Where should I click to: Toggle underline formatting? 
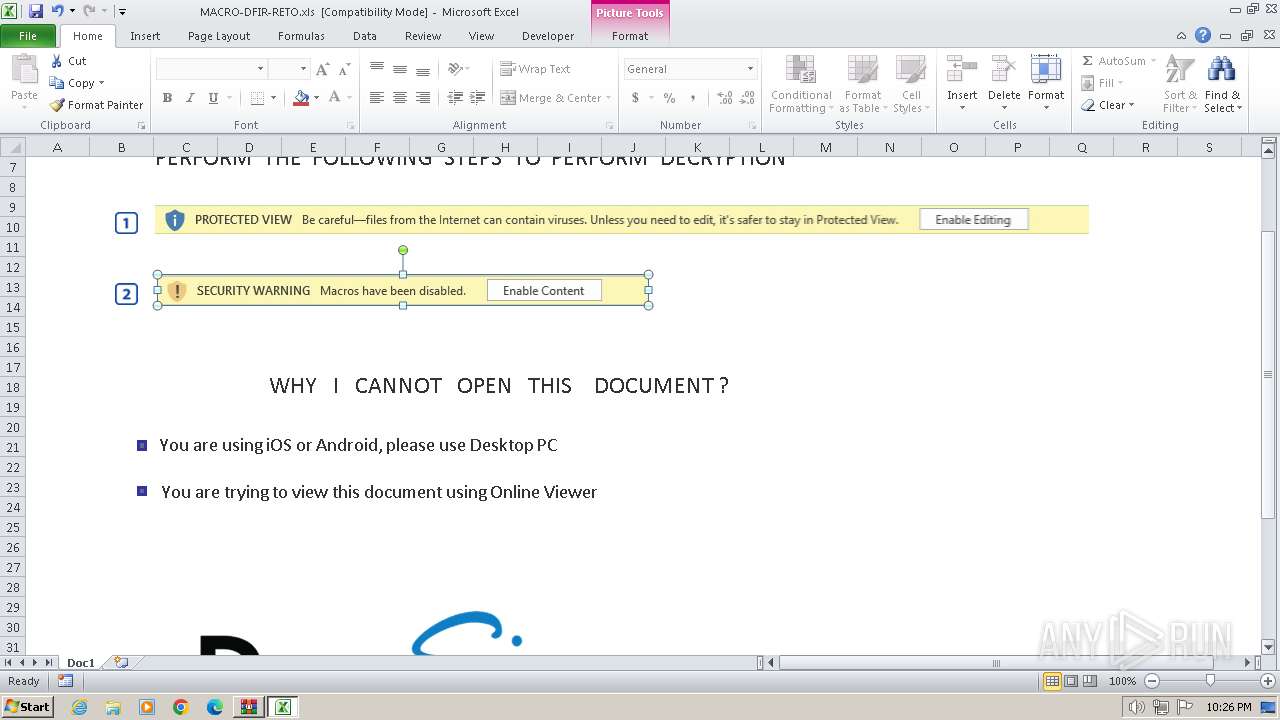pos(213,98)
